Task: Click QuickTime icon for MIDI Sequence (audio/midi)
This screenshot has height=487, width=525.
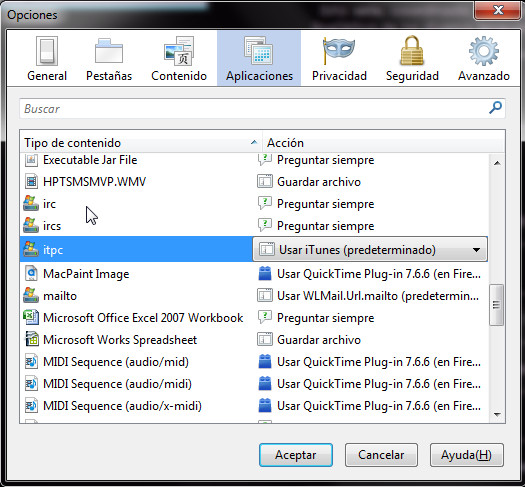Action: 265,384
